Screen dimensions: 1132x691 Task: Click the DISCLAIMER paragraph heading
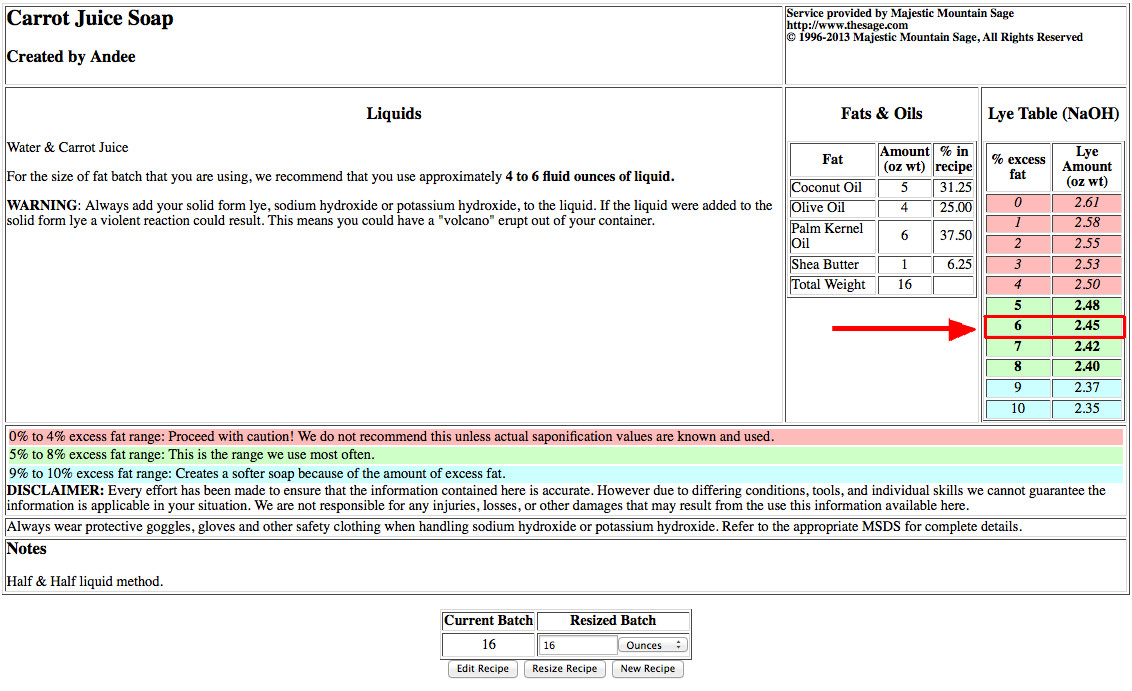(x=56, y=491)
